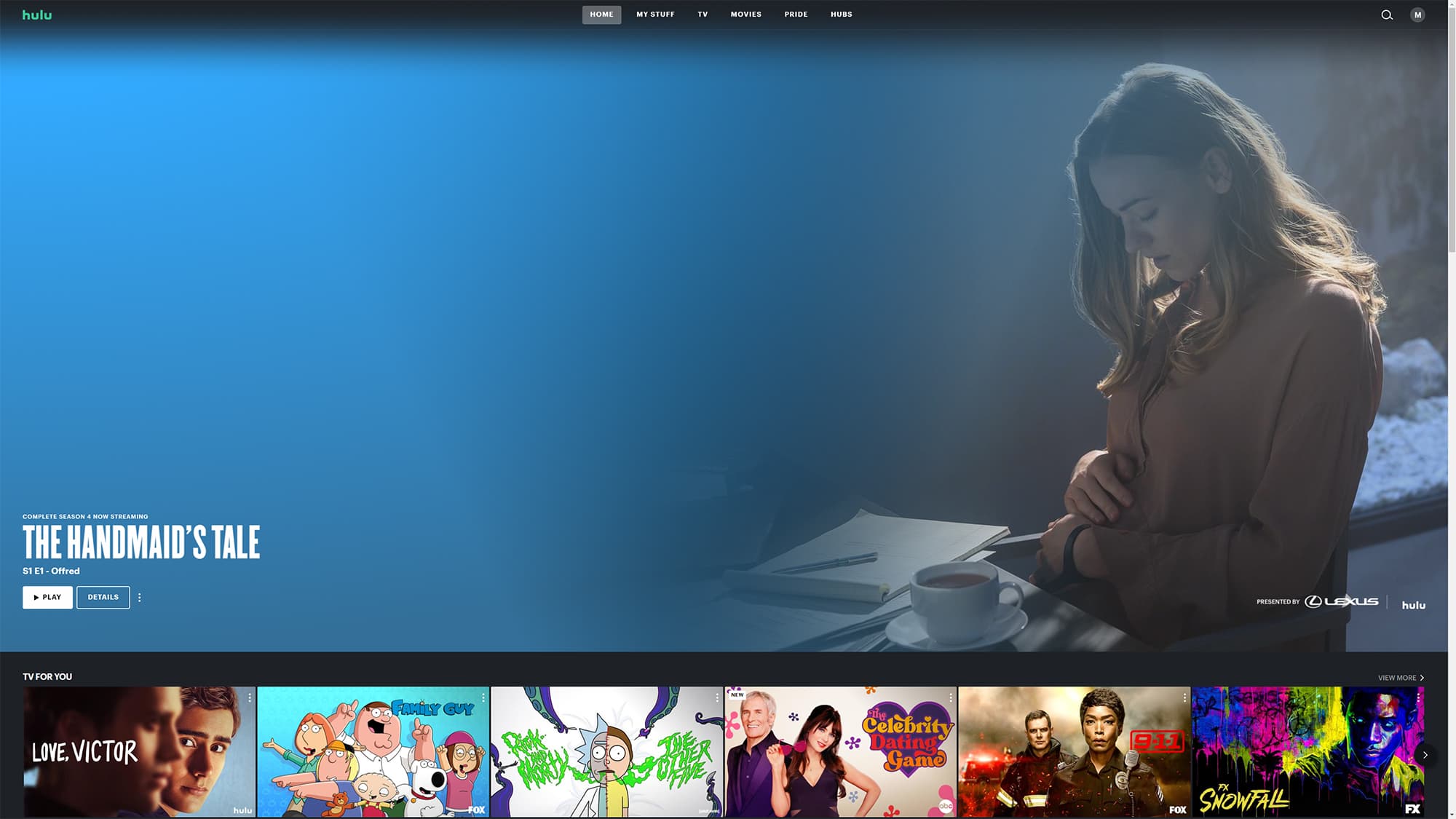Open the Hubs navigation menu
1456x819 pixels.
[841, 15]
